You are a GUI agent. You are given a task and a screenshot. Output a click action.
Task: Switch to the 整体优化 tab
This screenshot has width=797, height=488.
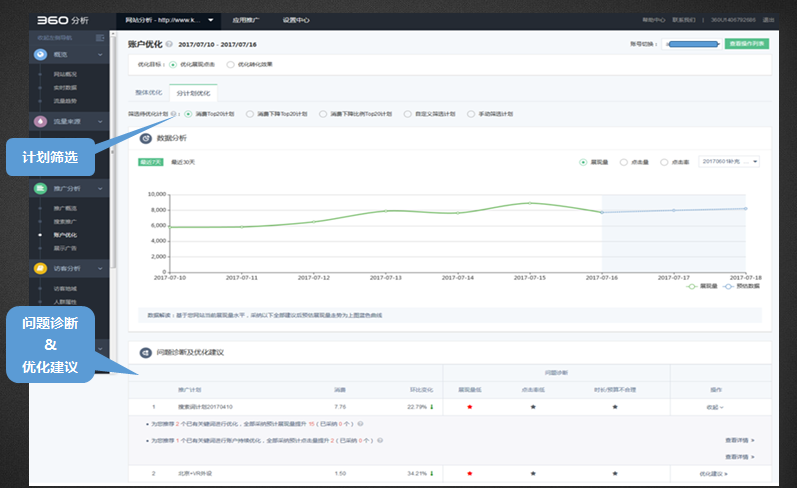[x=148, y=92]
